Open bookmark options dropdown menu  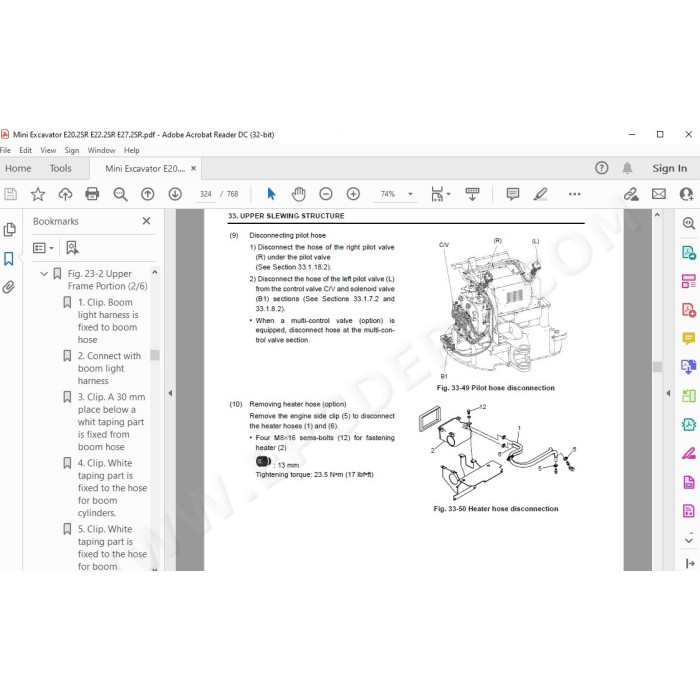pyautogui.click(x=43, y=248)
